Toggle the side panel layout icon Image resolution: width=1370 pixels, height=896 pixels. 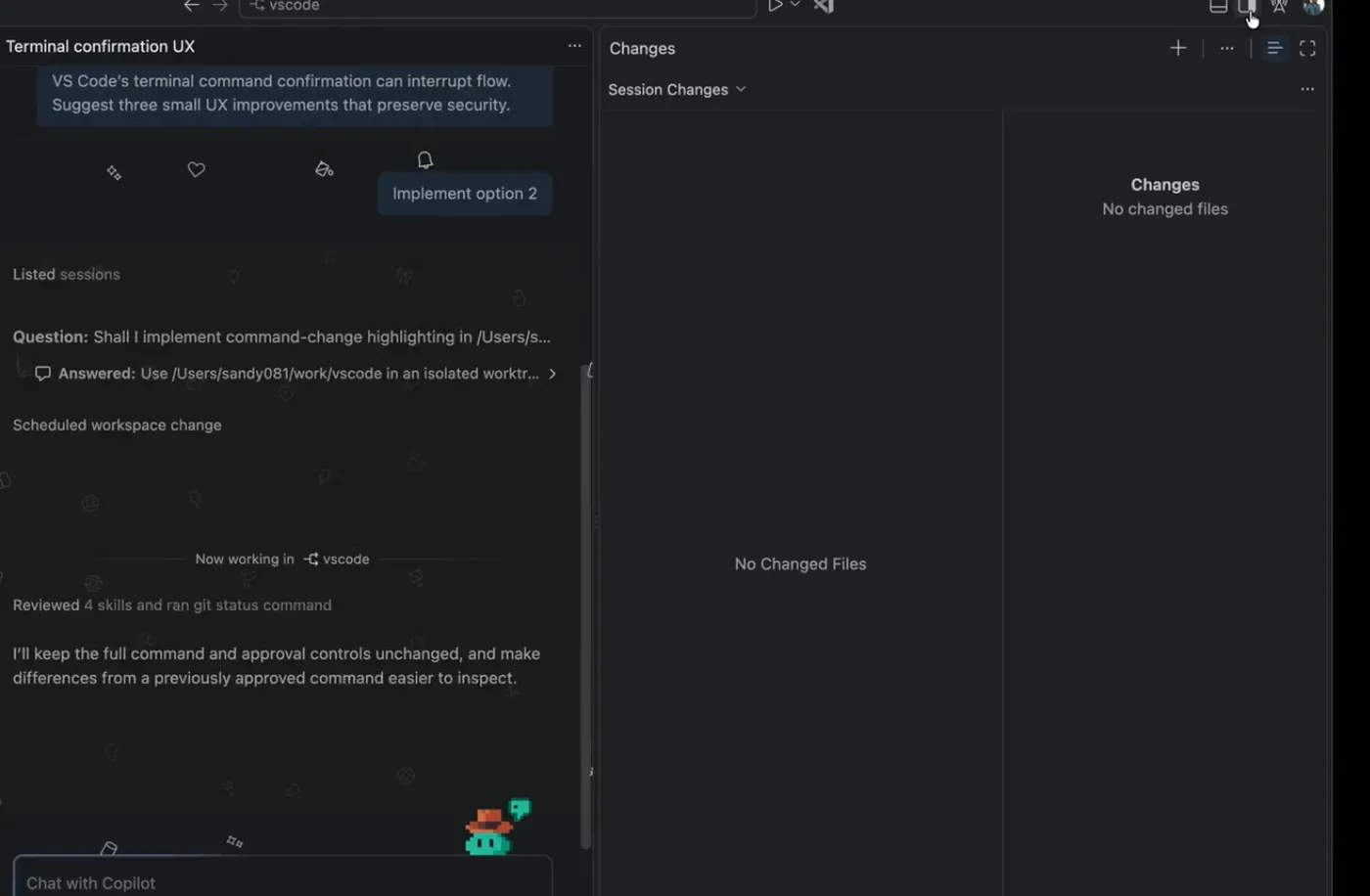(1247, 6)
